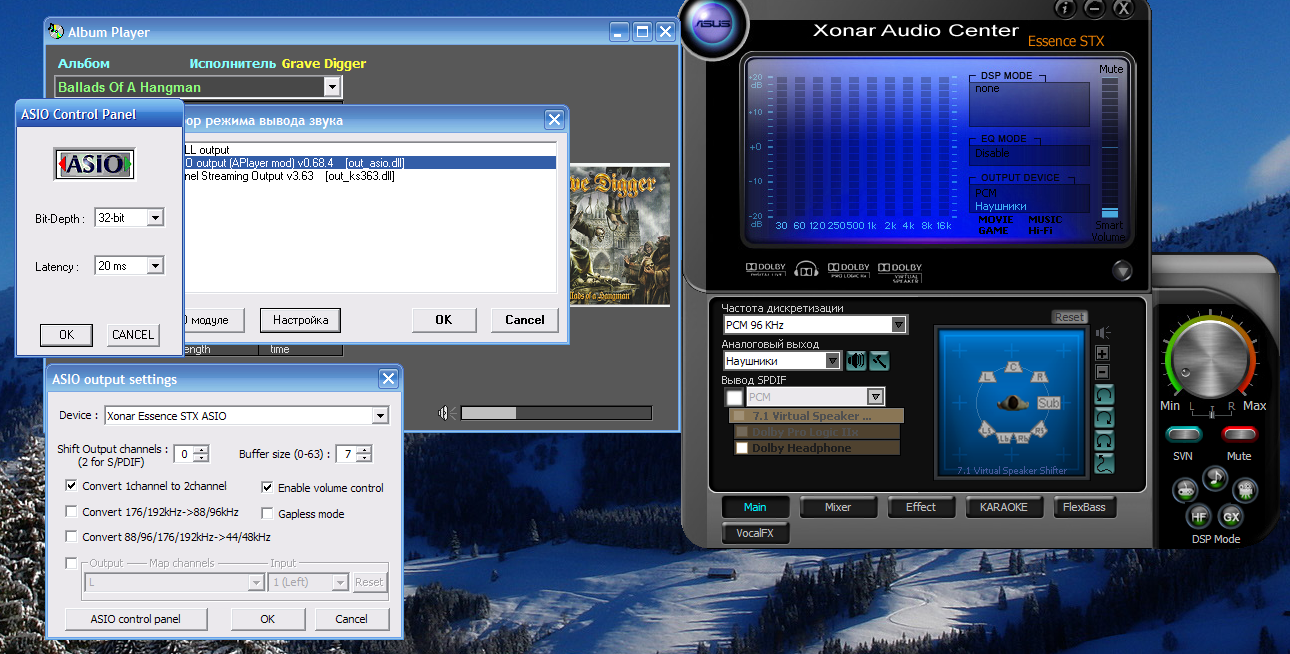This screenshot has width=1290, height=654.
Task: Open the Ballads Of A Hangman album dropdown
Action: (333, 87)
